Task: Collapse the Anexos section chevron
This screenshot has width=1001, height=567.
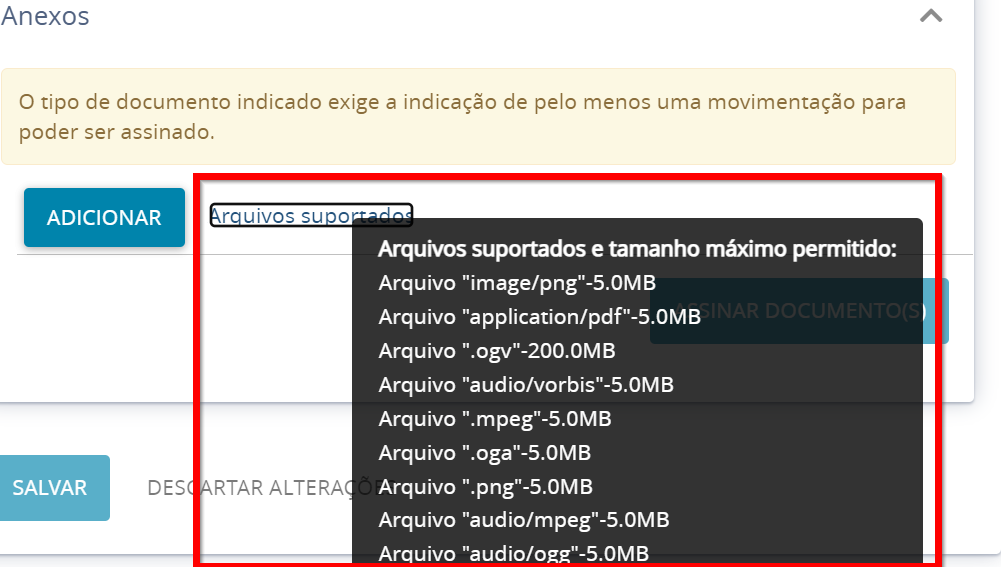Action: coord(931,16)
